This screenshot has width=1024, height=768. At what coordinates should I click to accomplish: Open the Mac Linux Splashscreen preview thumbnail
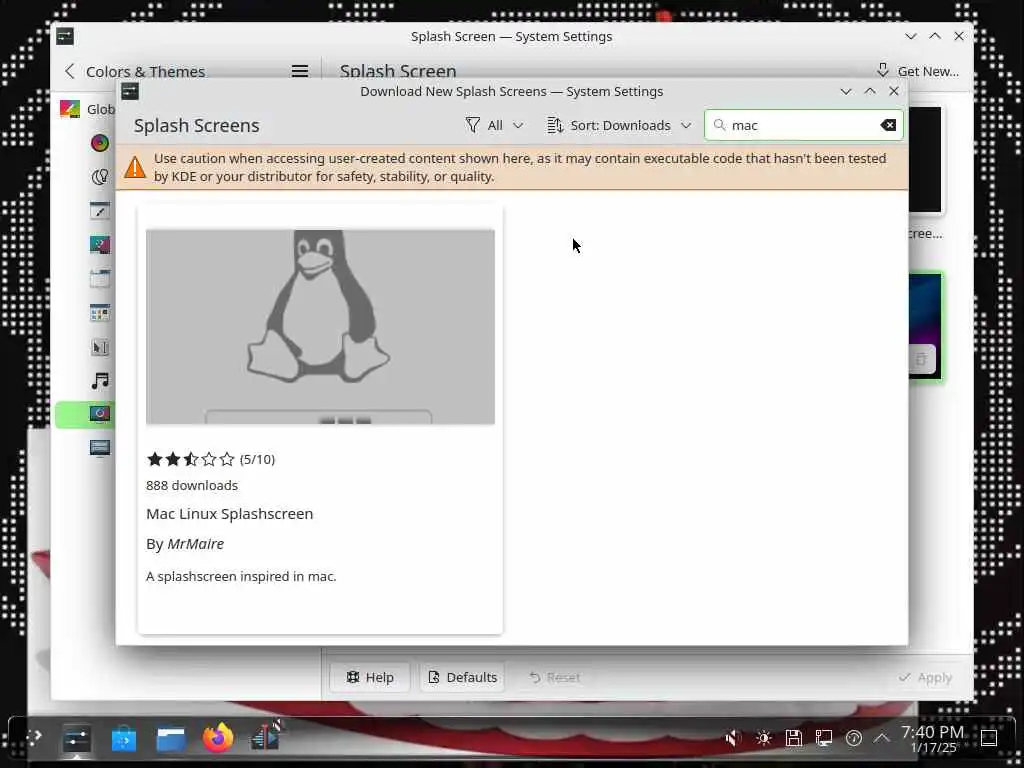pyautogui.click(x=320, y=327)
